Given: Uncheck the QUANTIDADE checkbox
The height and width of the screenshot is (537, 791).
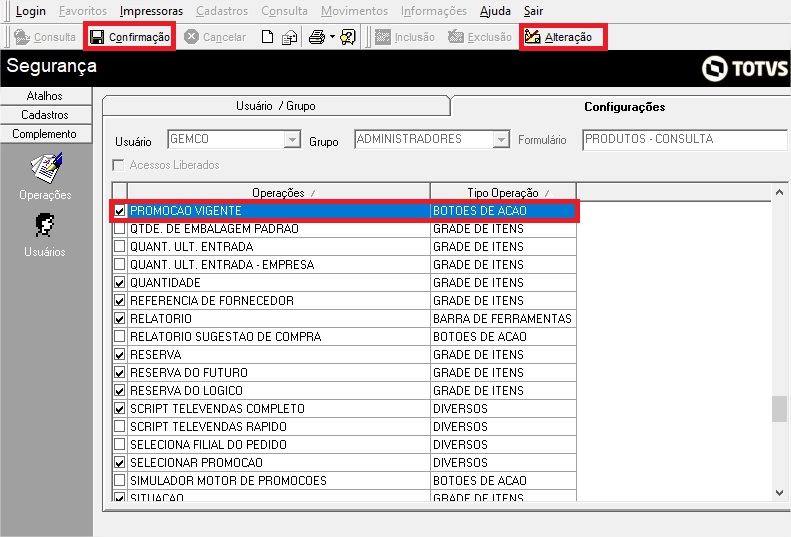Looking at the screenshot, I should [x=120, y=283].
